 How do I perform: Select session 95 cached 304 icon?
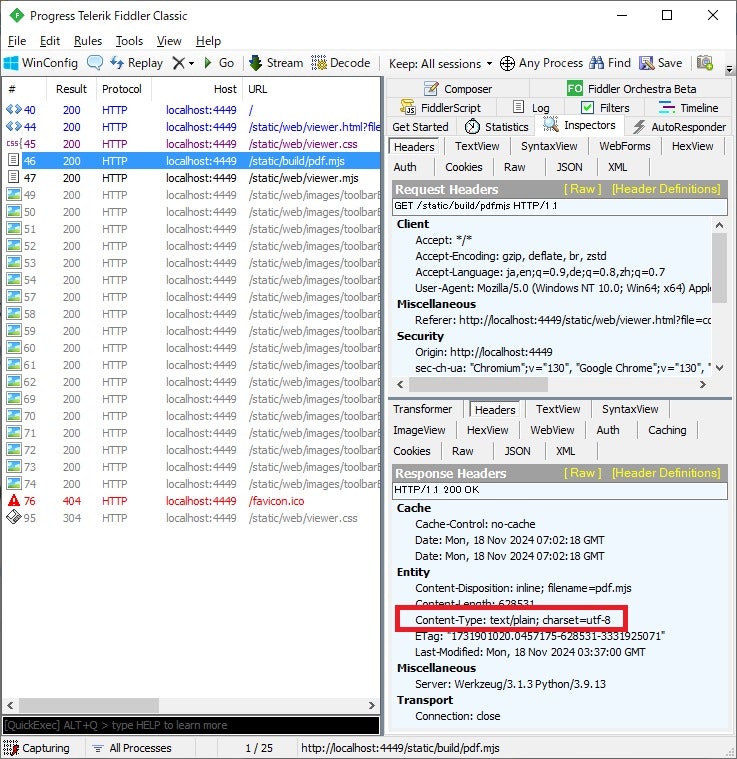(14, 517)
